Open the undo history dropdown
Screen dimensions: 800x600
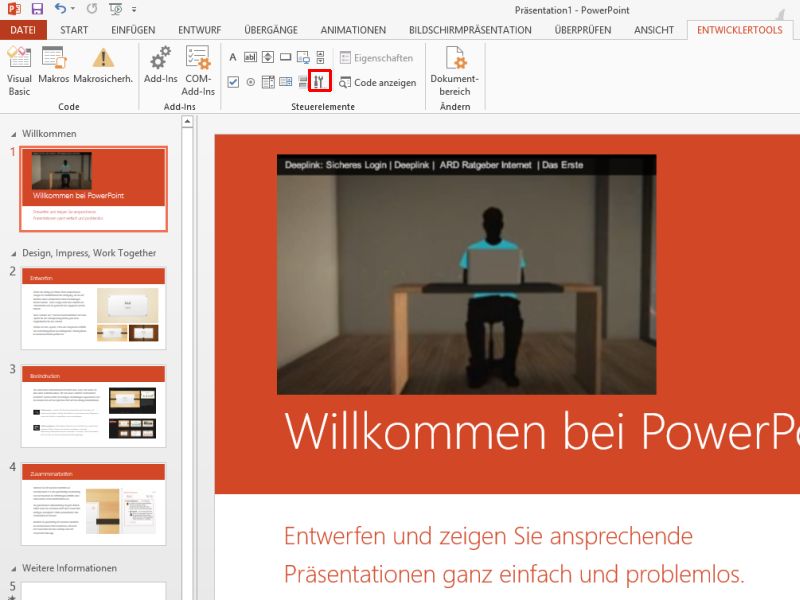click(73, 9)
